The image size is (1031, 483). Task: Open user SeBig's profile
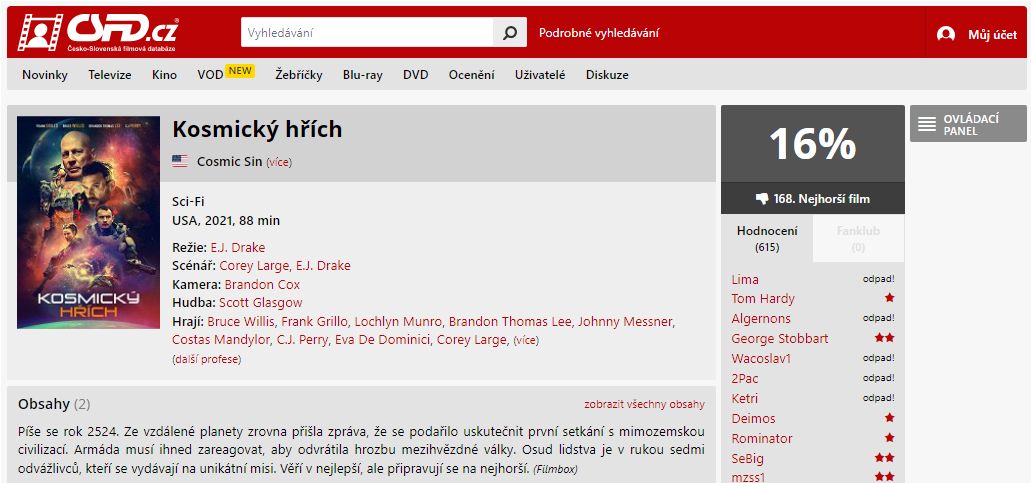[x=748, y=458]
